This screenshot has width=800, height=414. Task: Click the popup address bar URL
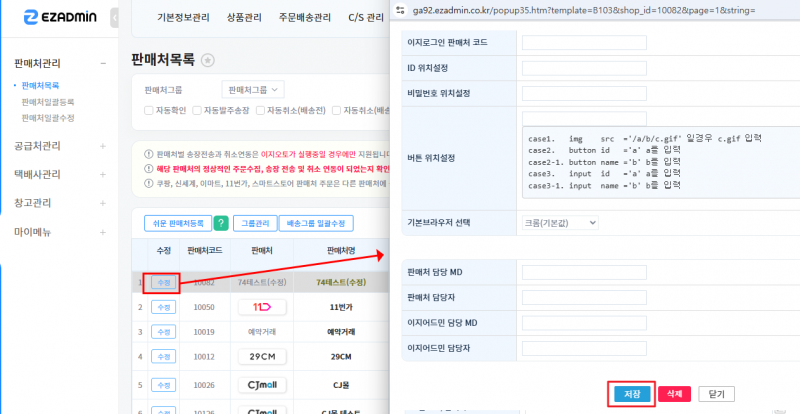coord(584,10)
